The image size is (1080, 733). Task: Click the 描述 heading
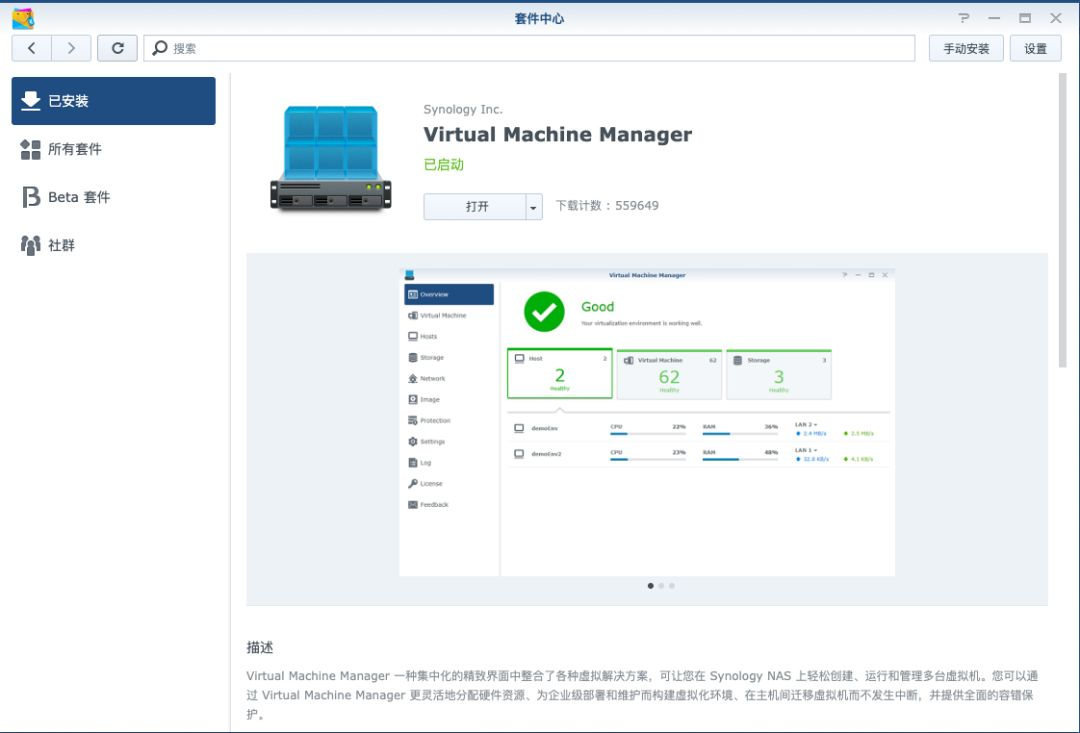point(260,648)
